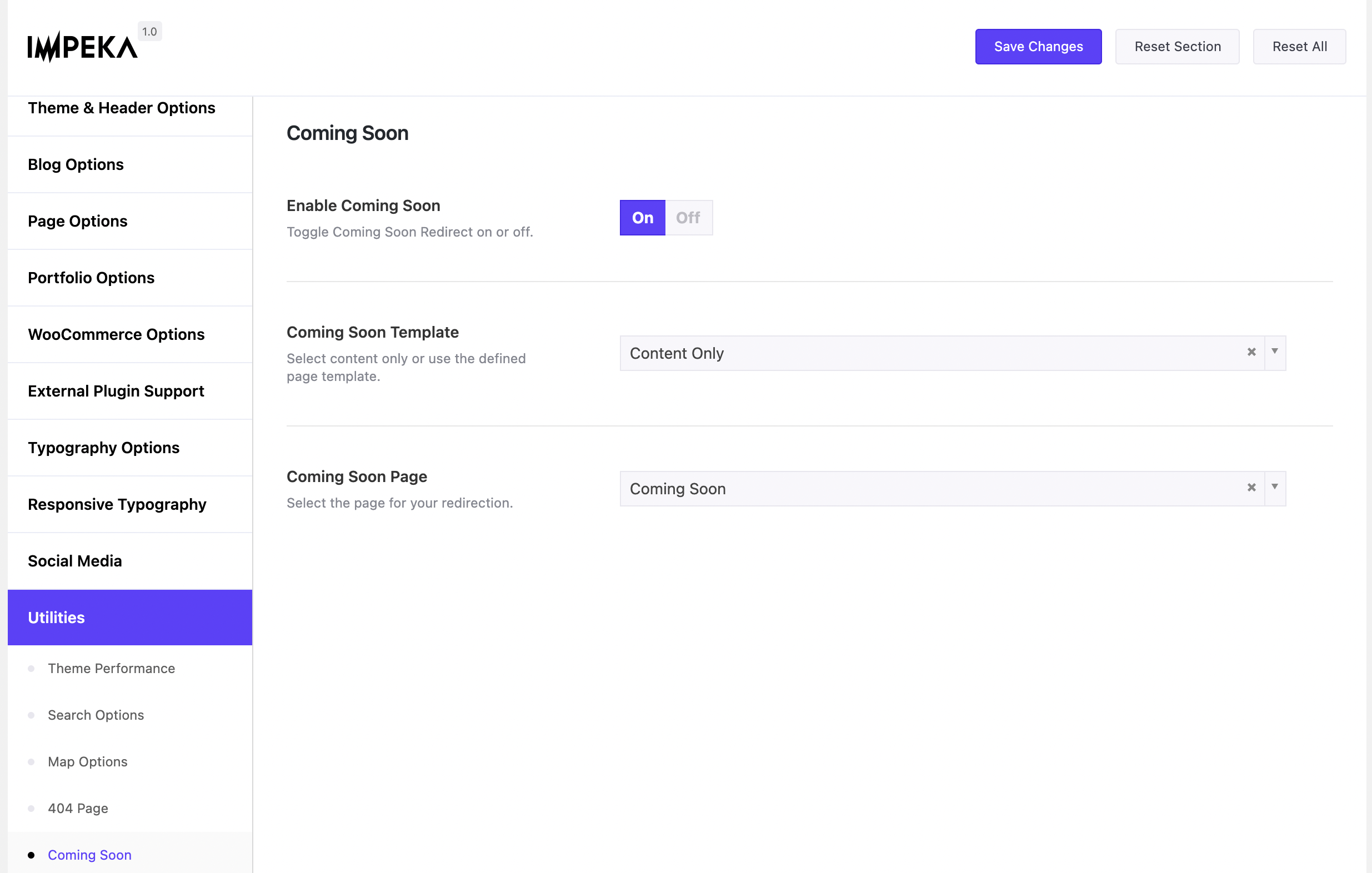Click the 1.0 version badge
This screenshot has width=1372, height=873.
click(x=149, y=32)
